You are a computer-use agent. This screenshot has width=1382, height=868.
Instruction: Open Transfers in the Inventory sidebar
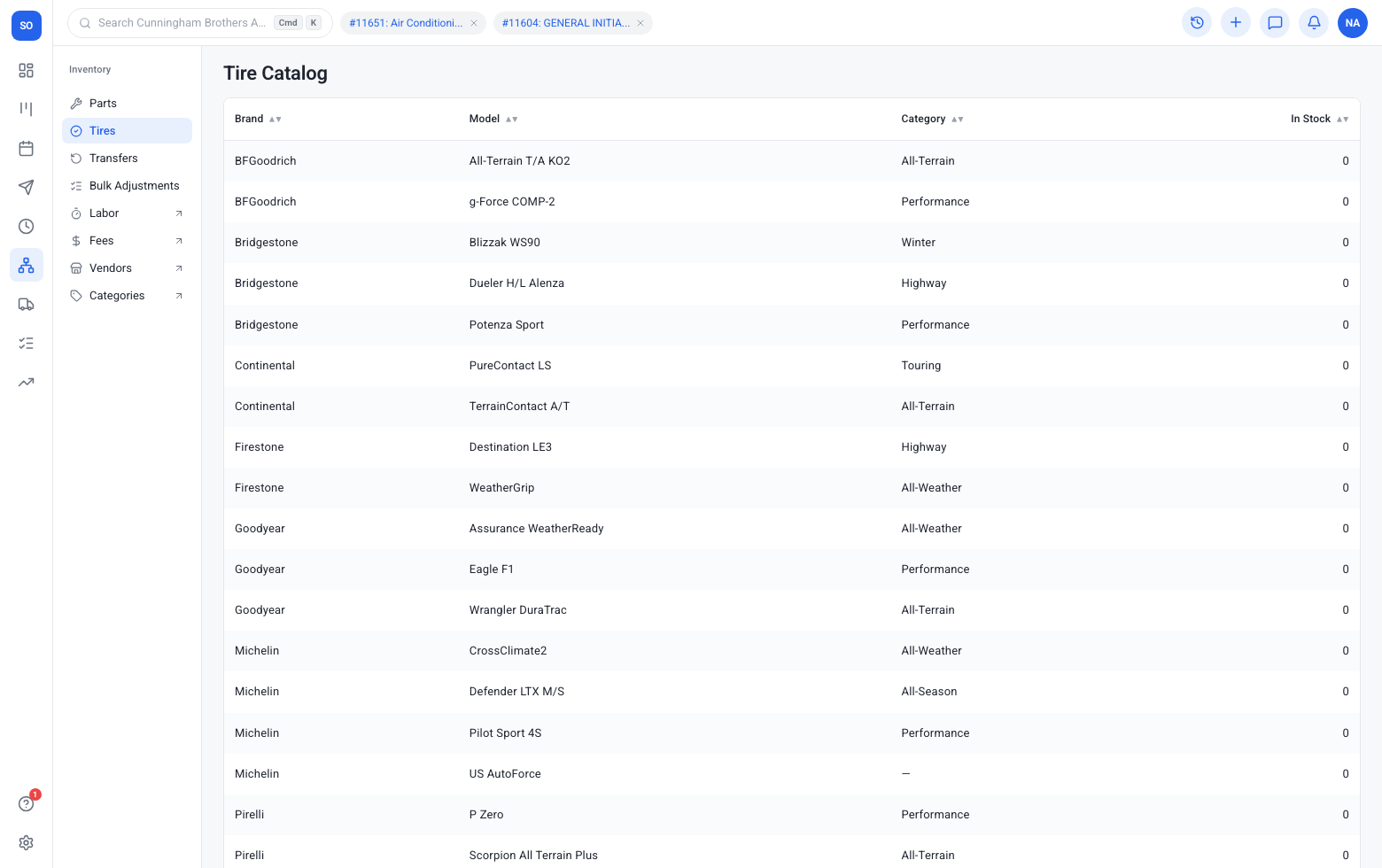(127, 158)
